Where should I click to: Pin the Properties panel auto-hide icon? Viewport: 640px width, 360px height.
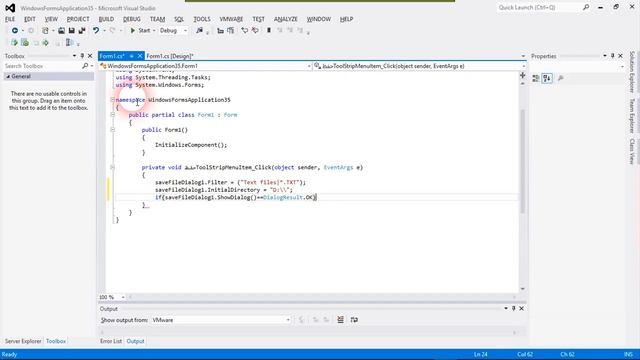[613, 56]
